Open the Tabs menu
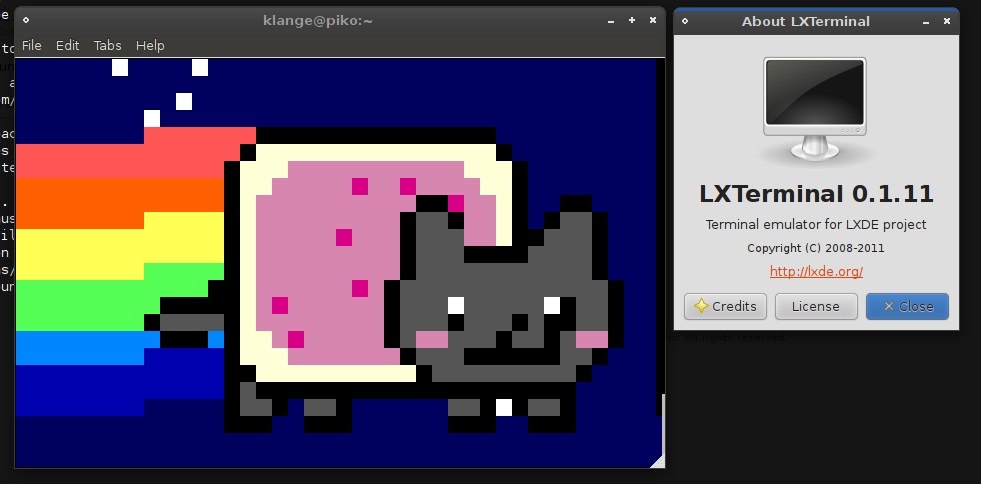 pos(107,46)
